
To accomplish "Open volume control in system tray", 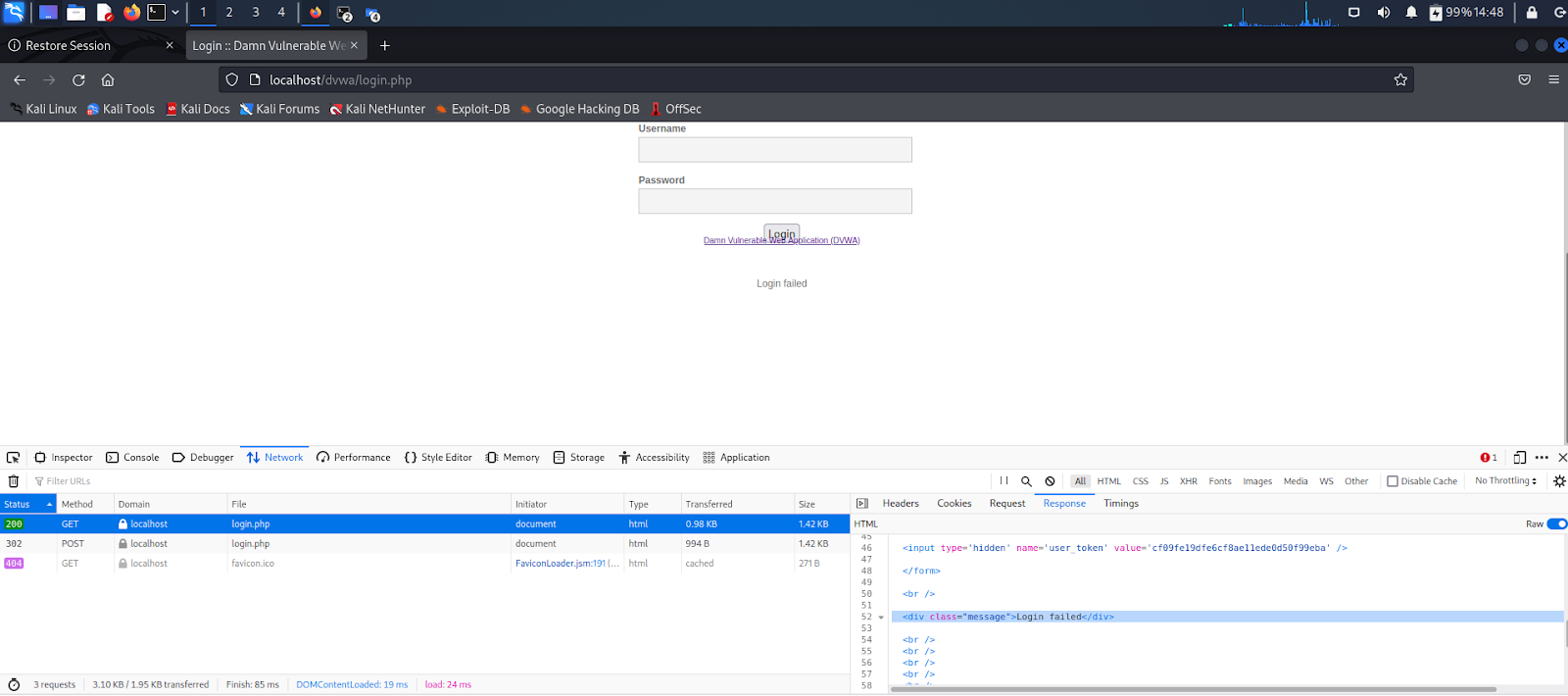I will click(x=1383, y=13).
